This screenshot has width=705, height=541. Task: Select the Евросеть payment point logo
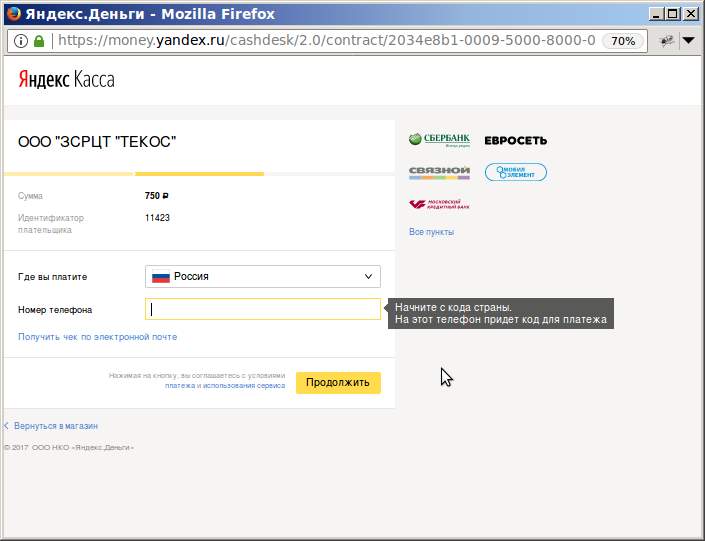click(x=516, y=141)
